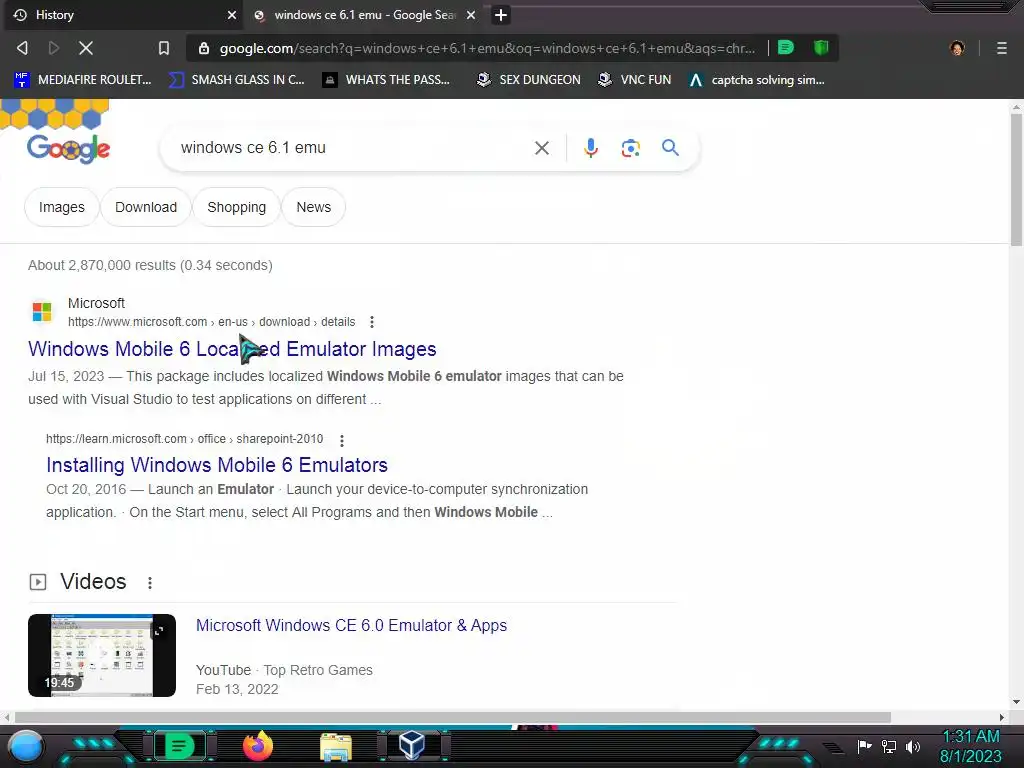Filter results by News
1024x768 pixels.
pos(313,207)
